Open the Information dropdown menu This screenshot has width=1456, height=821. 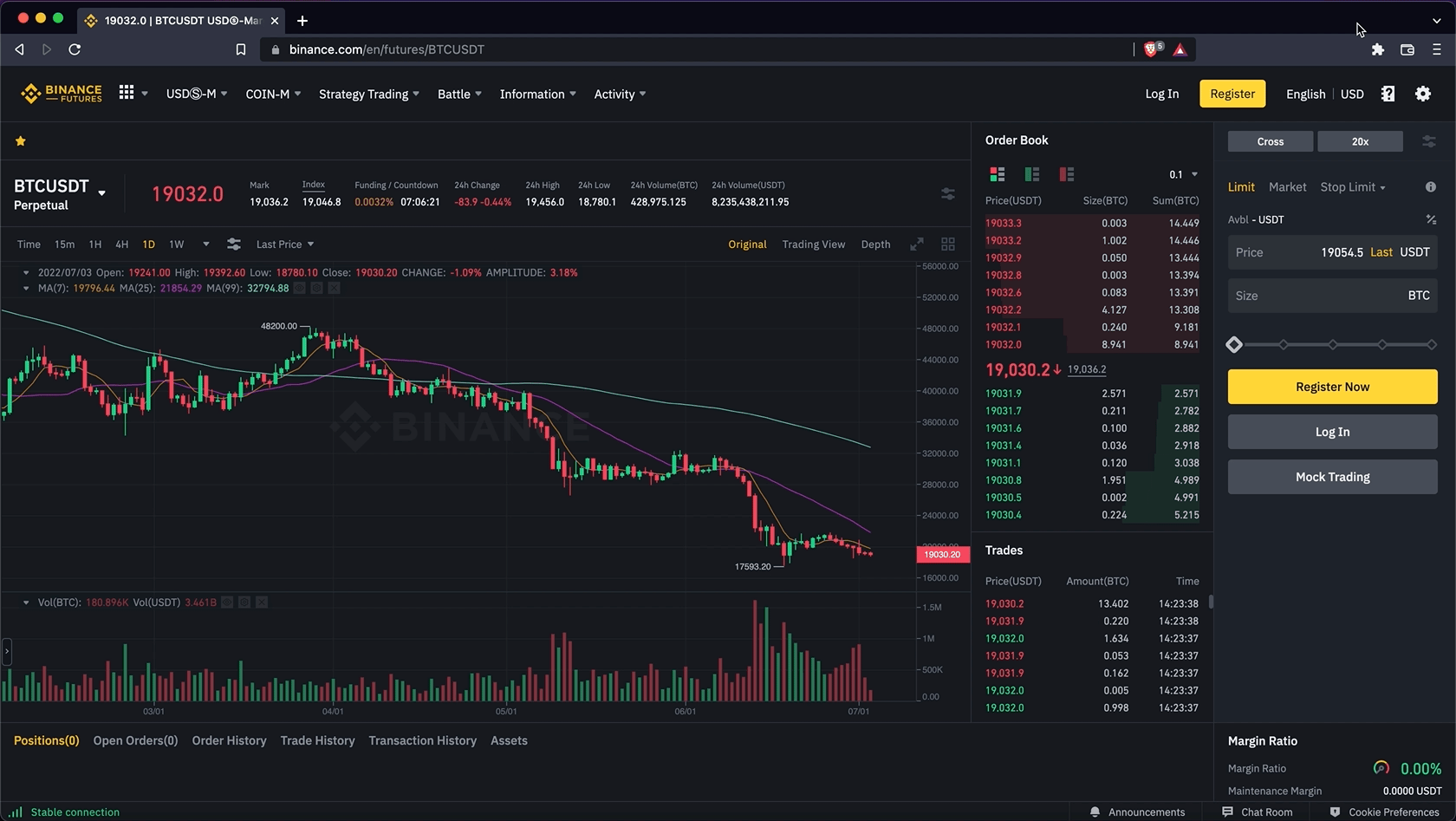537,94
